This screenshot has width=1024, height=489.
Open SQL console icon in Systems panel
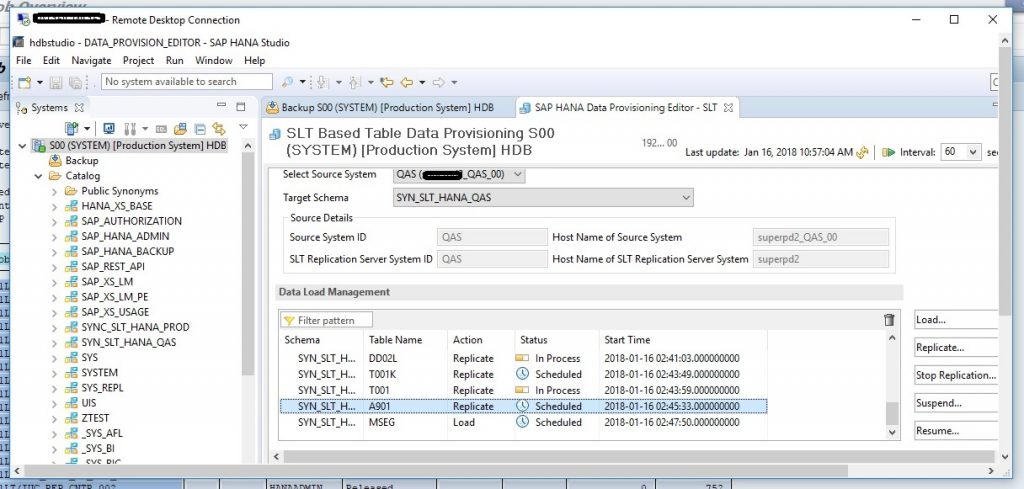[x=161, y=129]
